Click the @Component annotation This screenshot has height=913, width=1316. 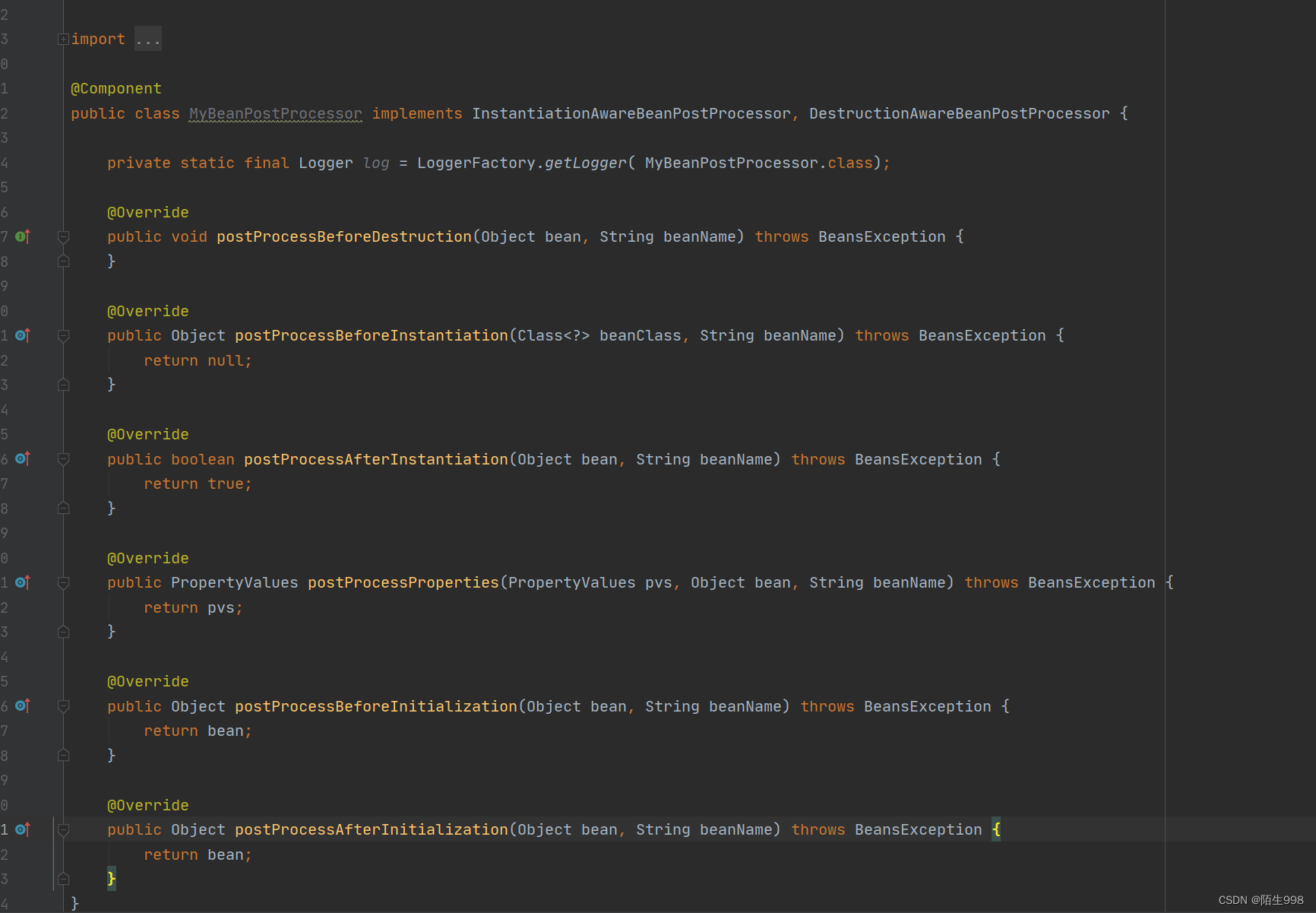(116, 89)
